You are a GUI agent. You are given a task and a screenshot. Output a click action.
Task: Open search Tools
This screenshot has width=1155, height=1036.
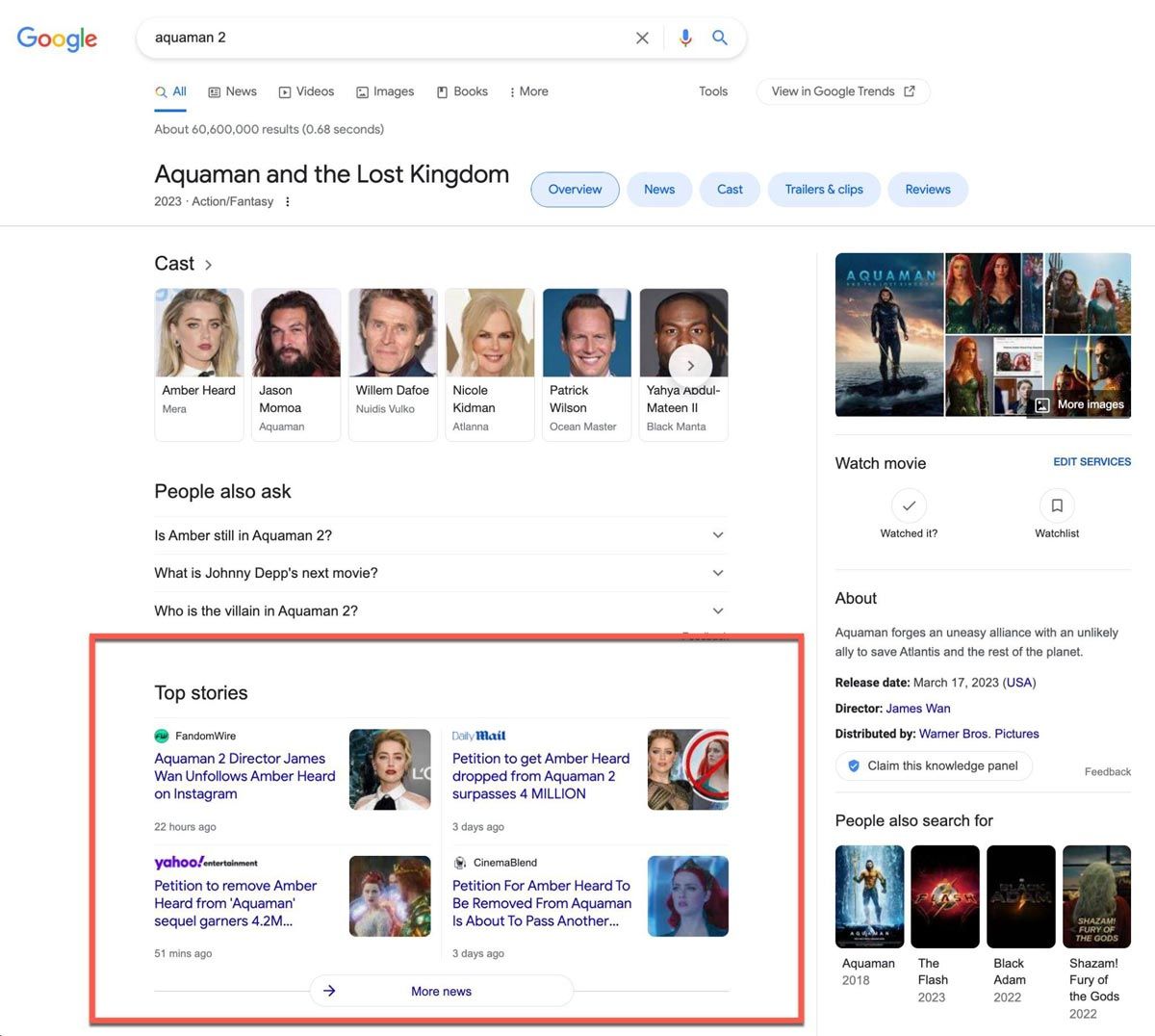click(713, 91)
